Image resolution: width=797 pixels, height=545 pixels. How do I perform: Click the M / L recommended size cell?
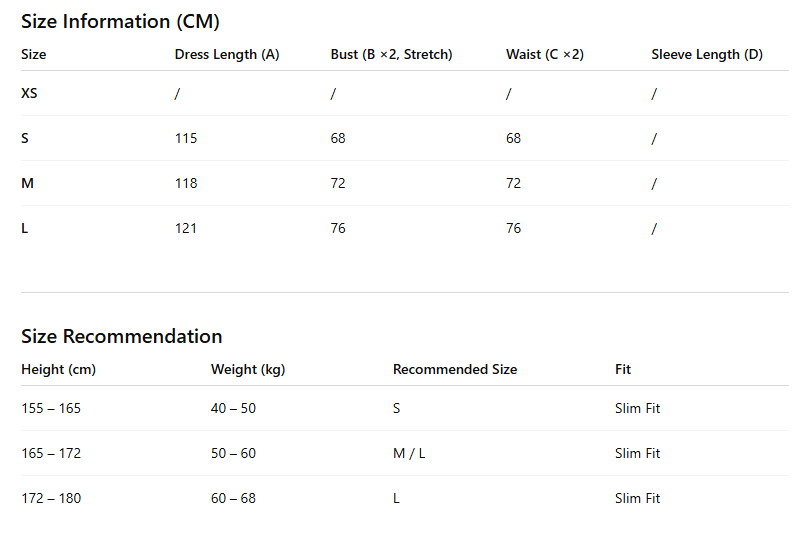coord(409,453)
